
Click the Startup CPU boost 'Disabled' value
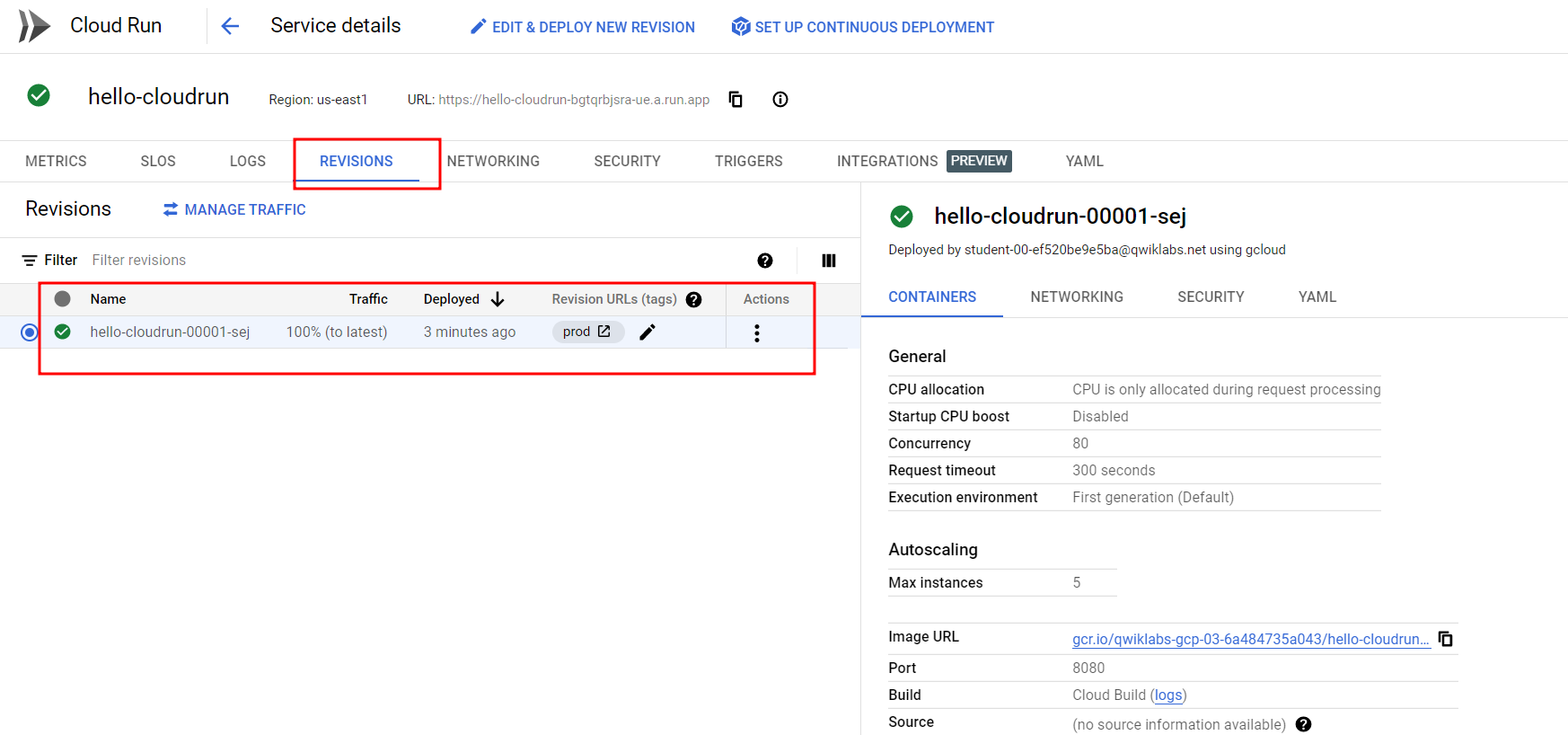pos(1100,416)
